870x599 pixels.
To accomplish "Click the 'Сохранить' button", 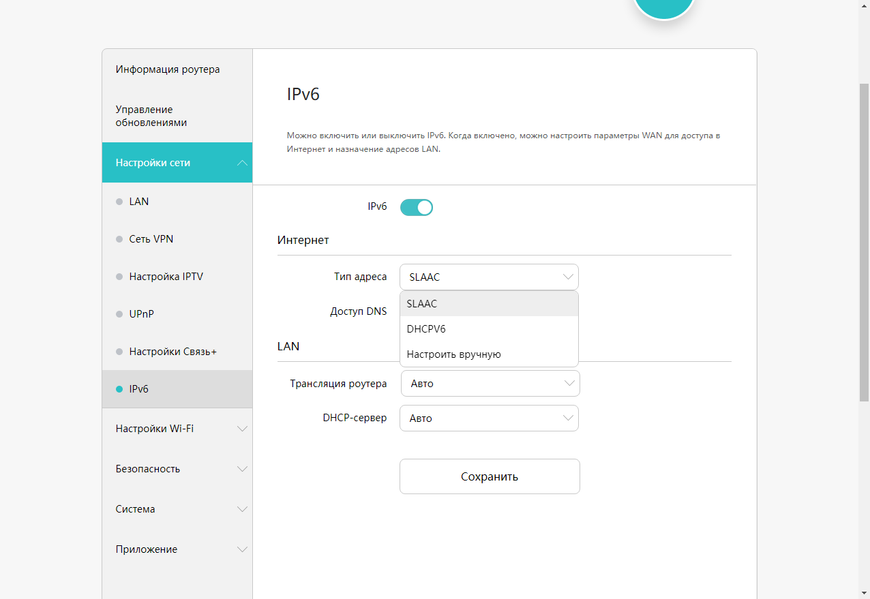I will click(x=489, y=477).
